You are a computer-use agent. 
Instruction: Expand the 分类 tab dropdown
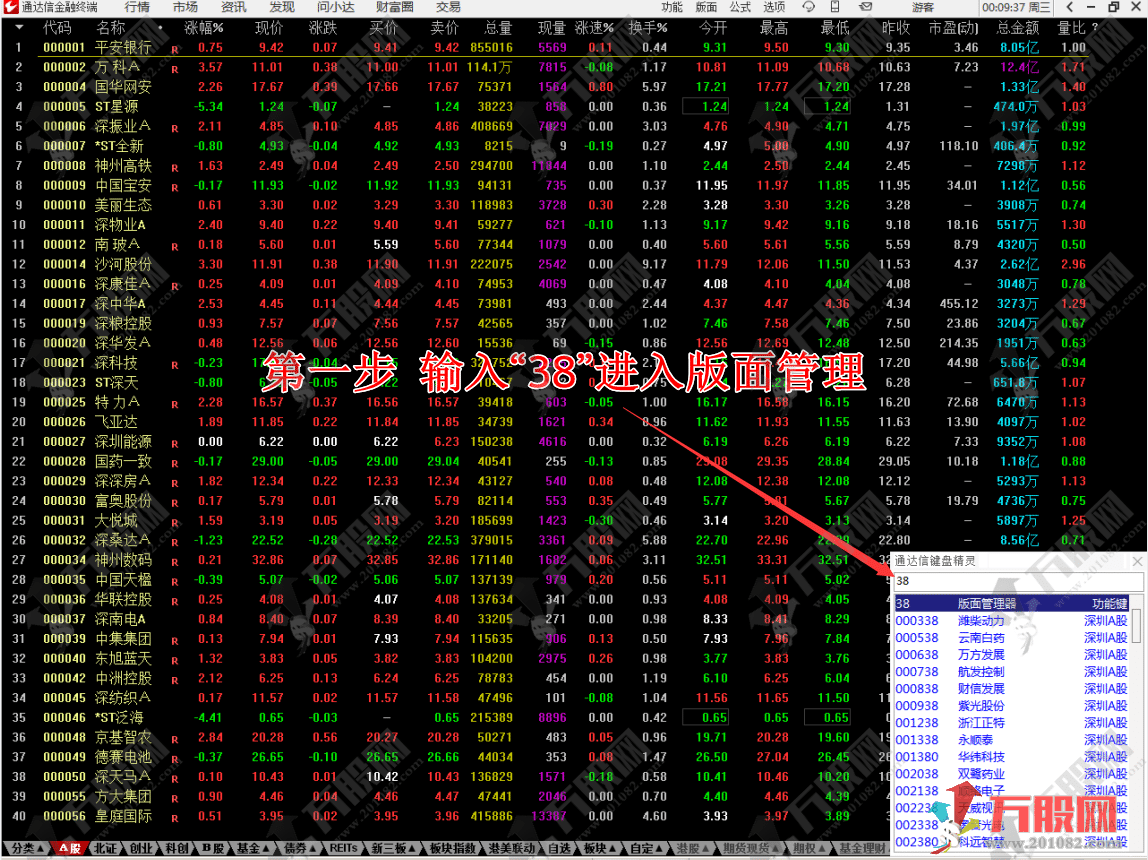click(x=40, y=848)
